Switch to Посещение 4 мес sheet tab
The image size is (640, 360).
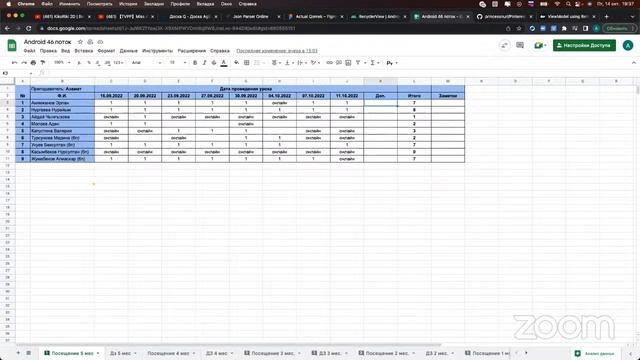[168, 353]
